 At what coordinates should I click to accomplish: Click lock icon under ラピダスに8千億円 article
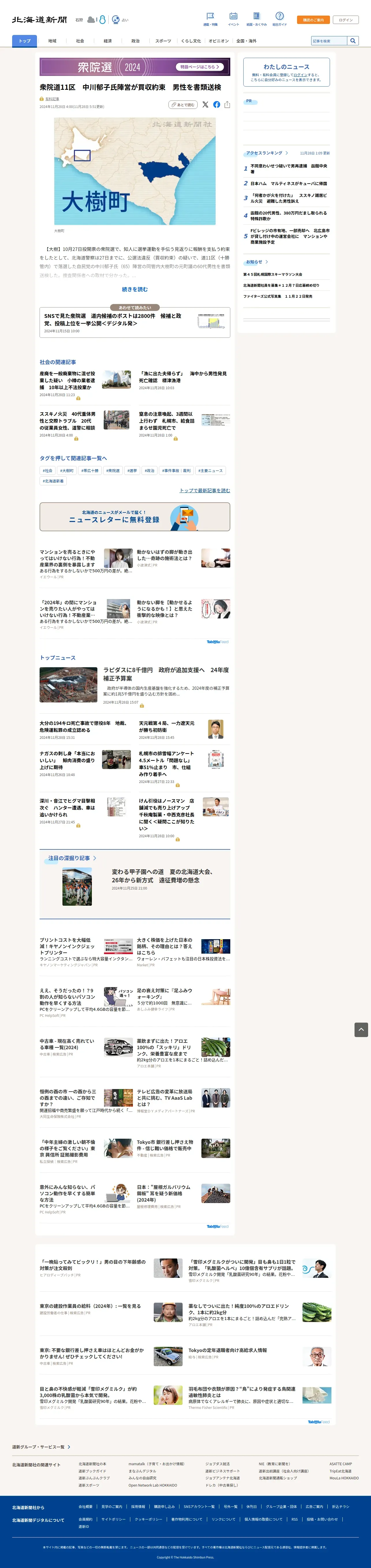coord(142,706)
